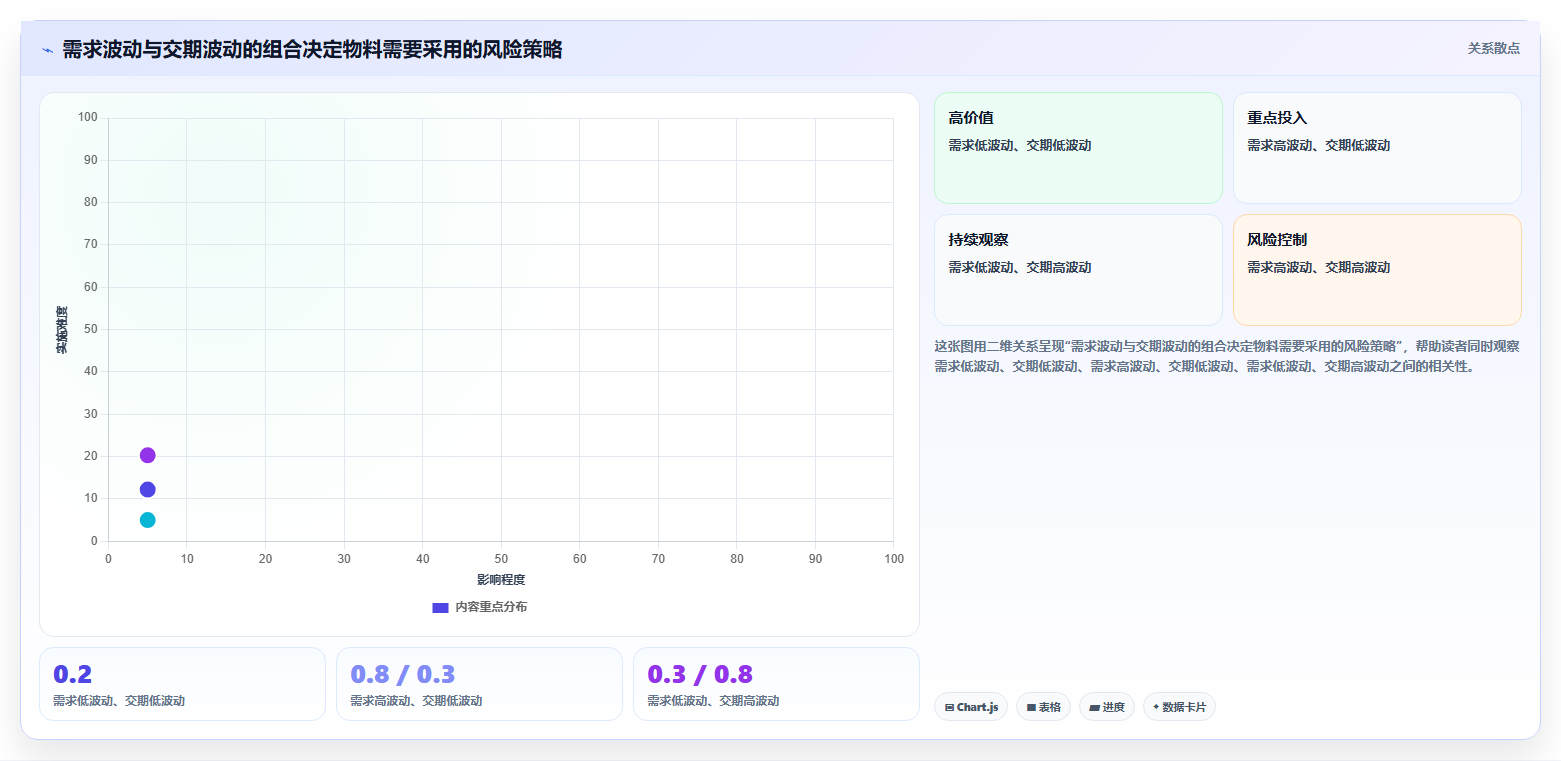The height and width of the screenshot is (761, 1561).
Task: Click 需求高波动、交期高波动 in the 风险控制 card
Action: (x=1319, y=268)
